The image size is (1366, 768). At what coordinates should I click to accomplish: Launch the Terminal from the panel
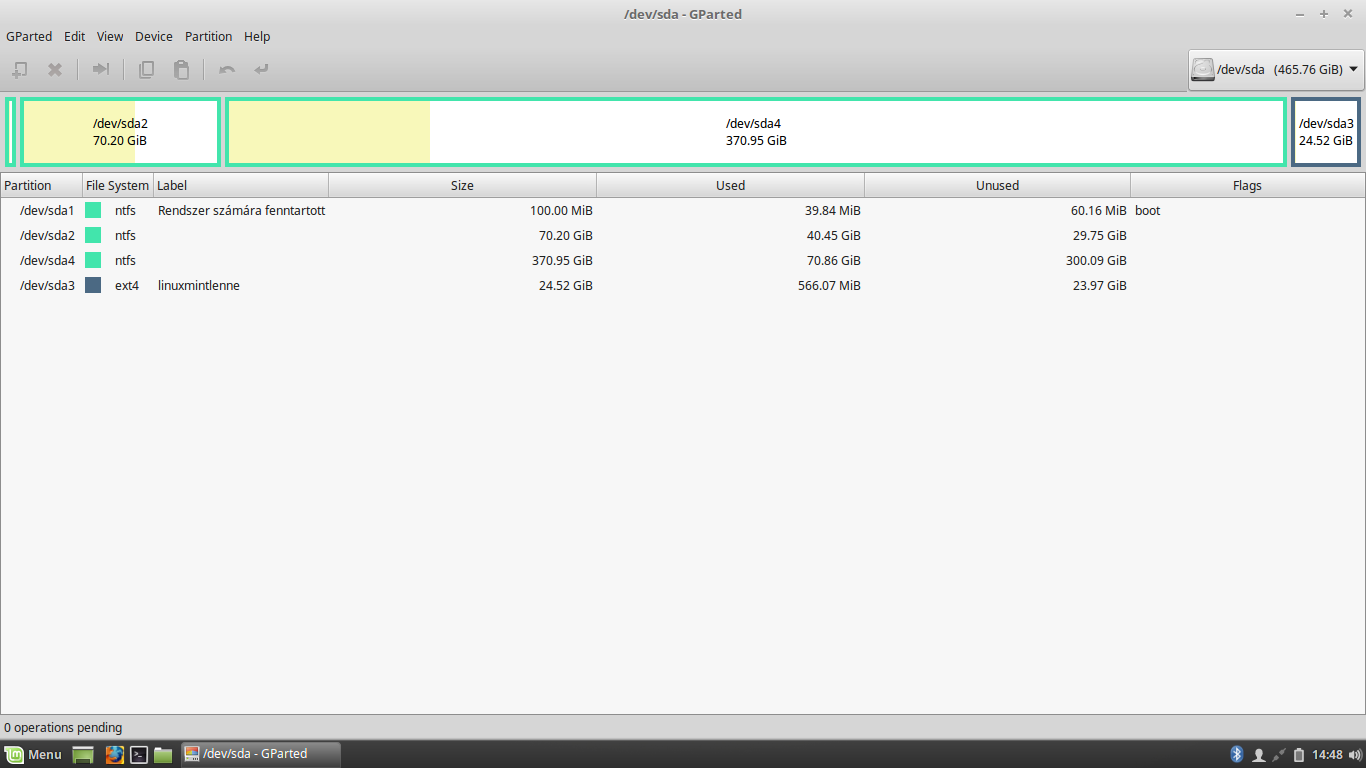(140, 755)
